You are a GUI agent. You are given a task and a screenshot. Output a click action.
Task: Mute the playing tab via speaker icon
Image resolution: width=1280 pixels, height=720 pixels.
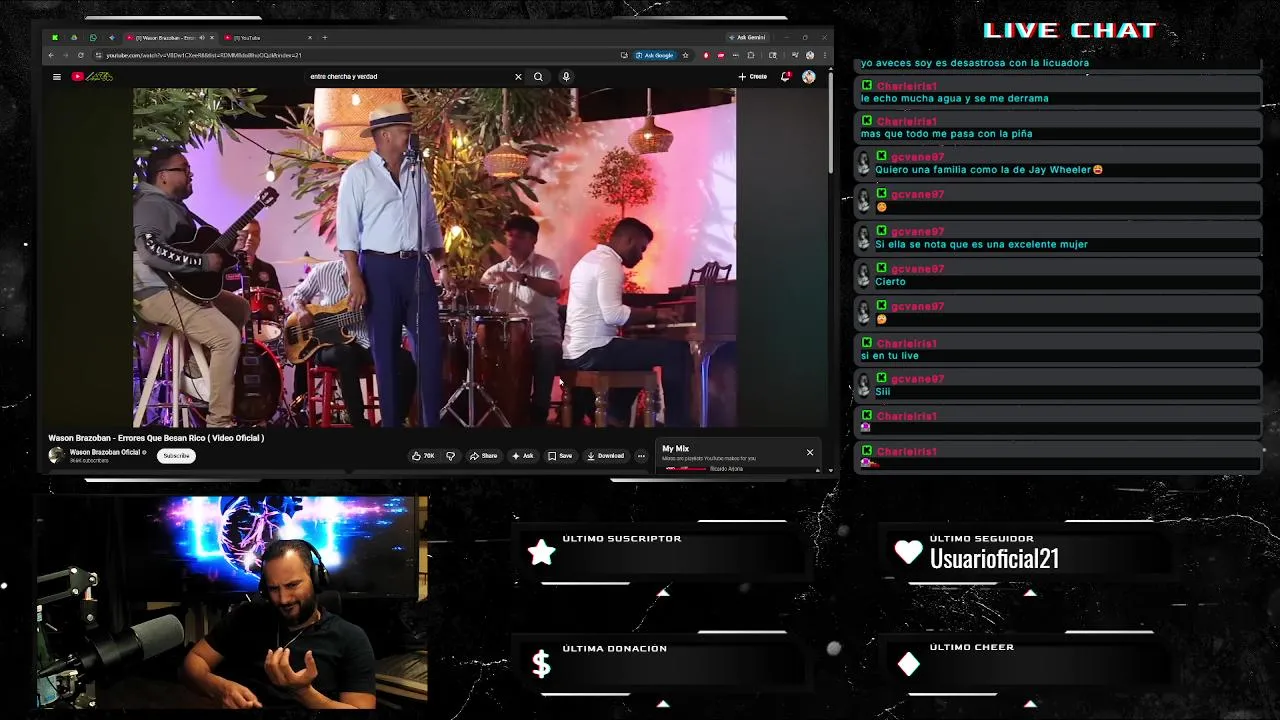[x=201, y=38]
